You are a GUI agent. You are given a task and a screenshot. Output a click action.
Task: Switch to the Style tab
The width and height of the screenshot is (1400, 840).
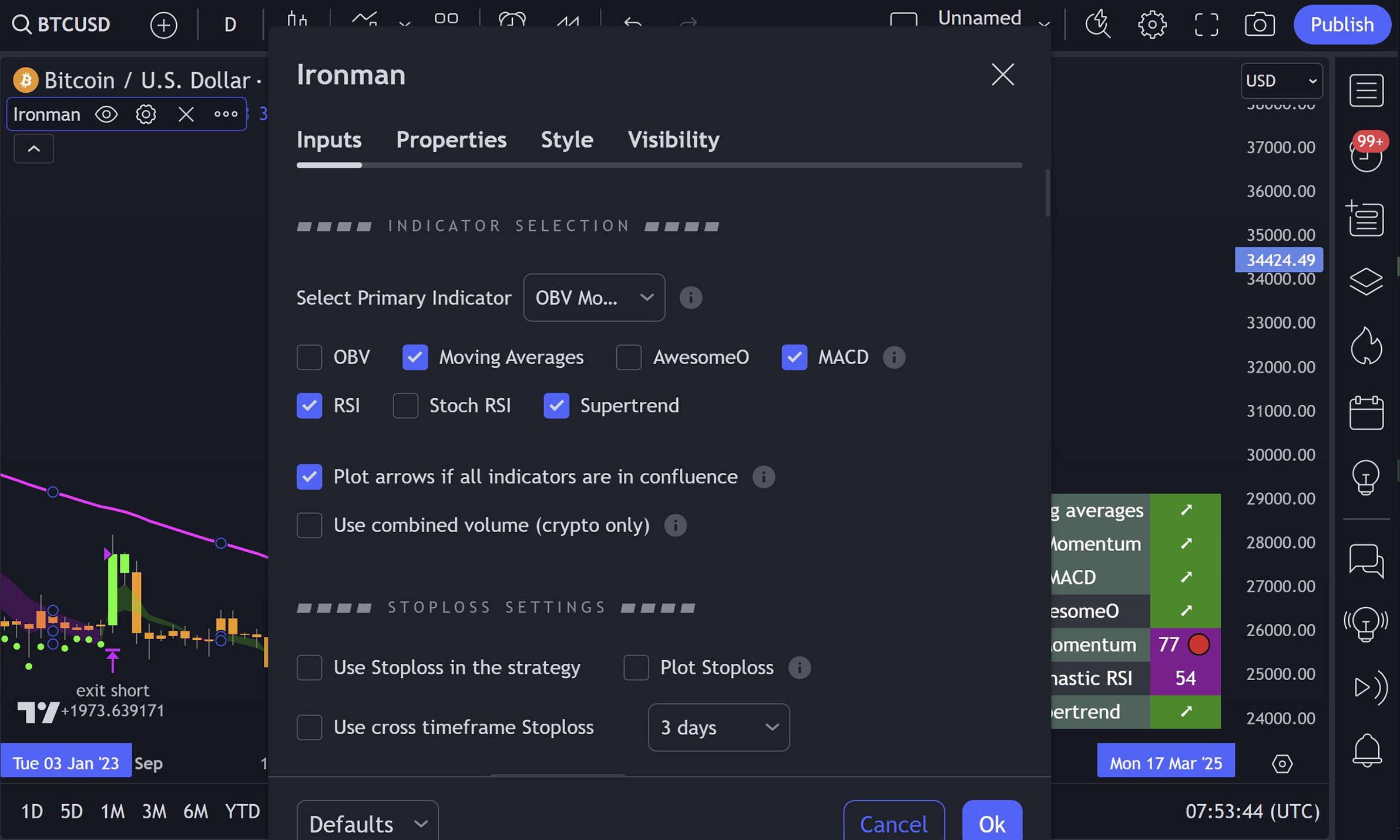click(x=566, y=140)
